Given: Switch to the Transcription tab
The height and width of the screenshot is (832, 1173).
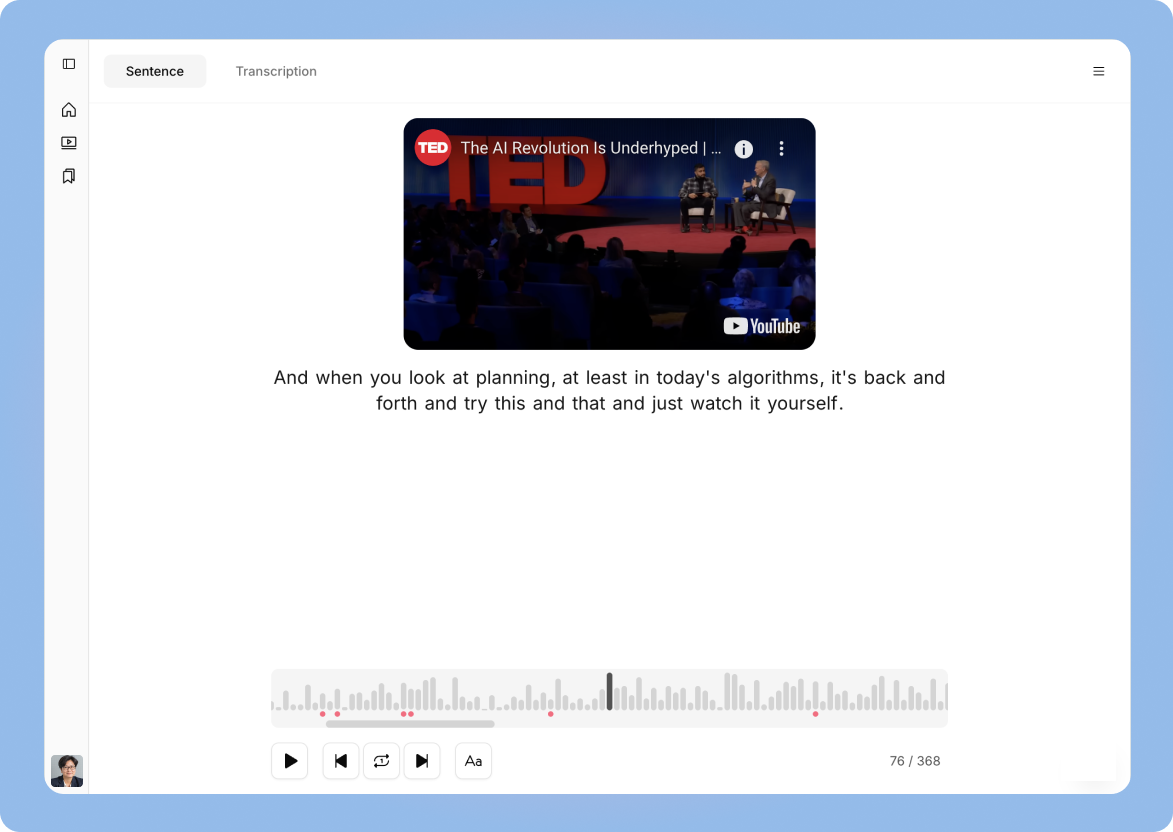Looking at the screenshot, I should (x=276, y=71).
